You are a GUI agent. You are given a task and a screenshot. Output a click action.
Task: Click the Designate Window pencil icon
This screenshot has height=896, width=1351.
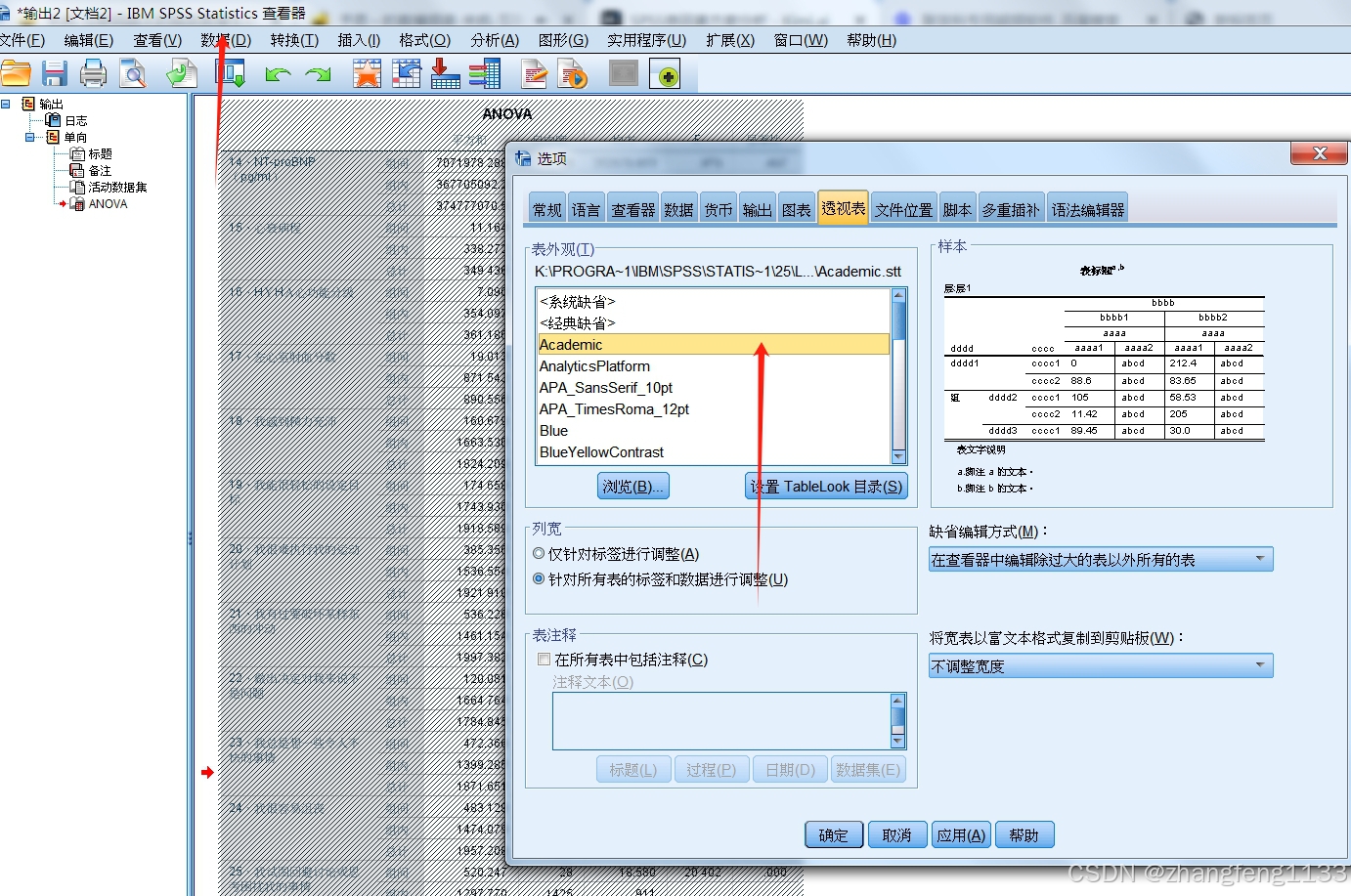(534, 73)
